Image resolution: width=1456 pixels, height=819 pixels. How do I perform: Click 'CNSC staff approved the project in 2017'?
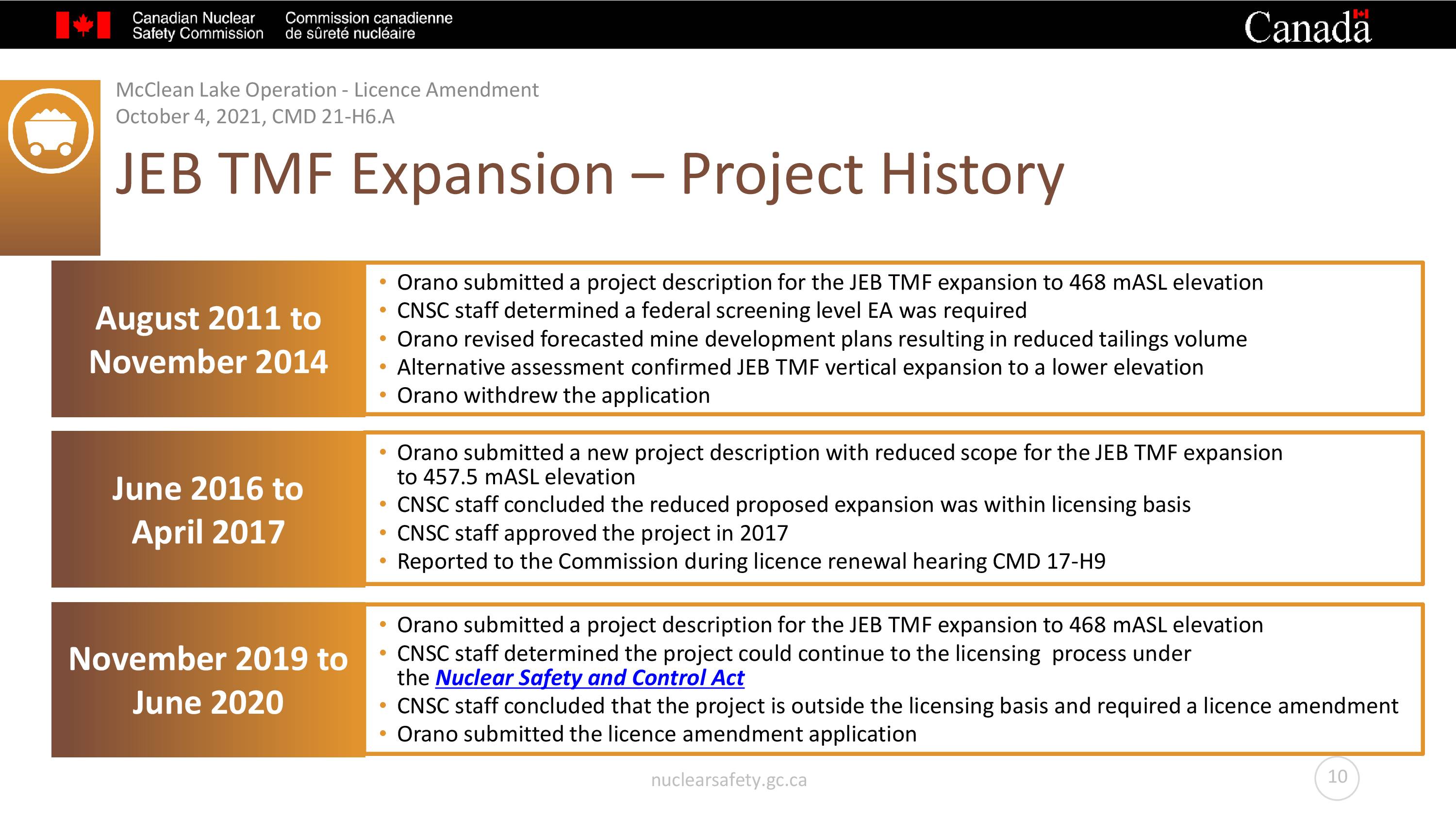592,533
